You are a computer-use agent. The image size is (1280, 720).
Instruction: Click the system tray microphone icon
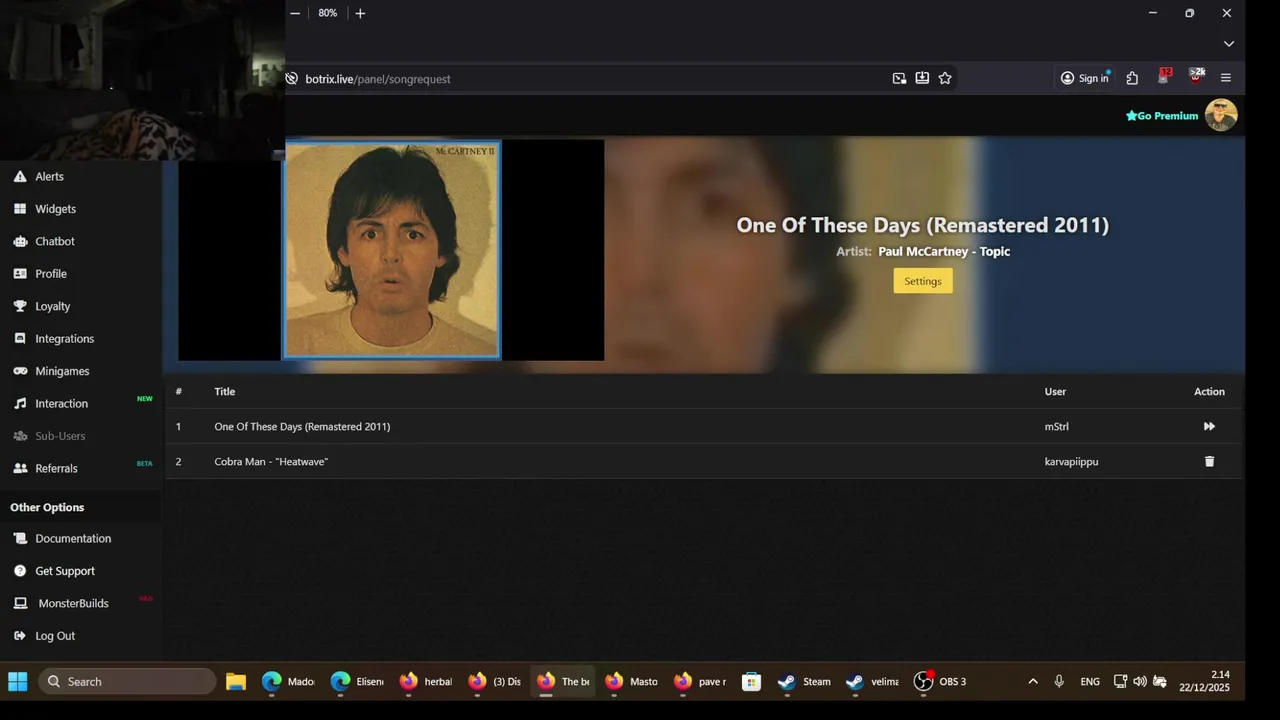[x=1059, y=682]
